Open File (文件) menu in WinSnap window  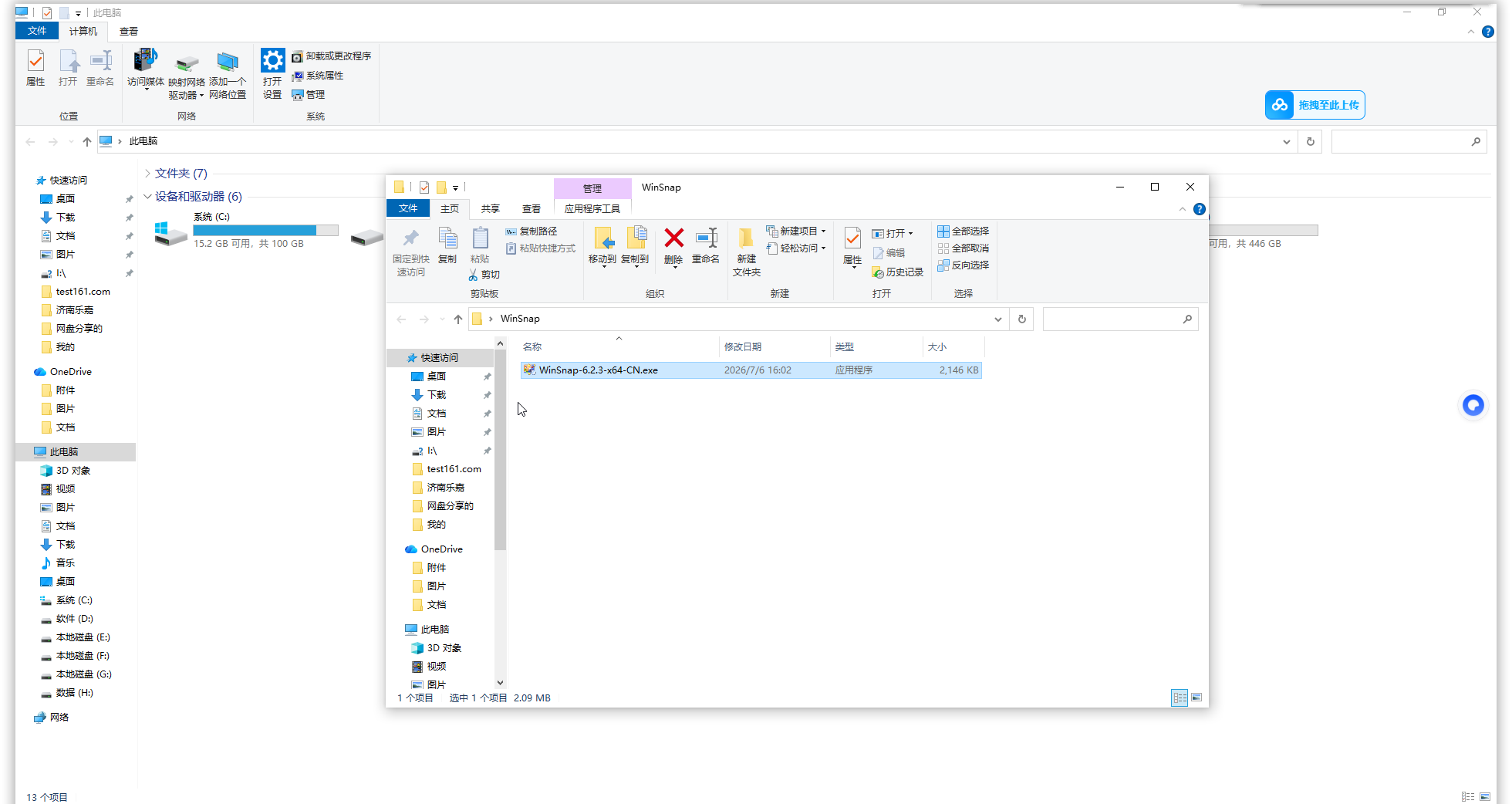tap(408, 208)
